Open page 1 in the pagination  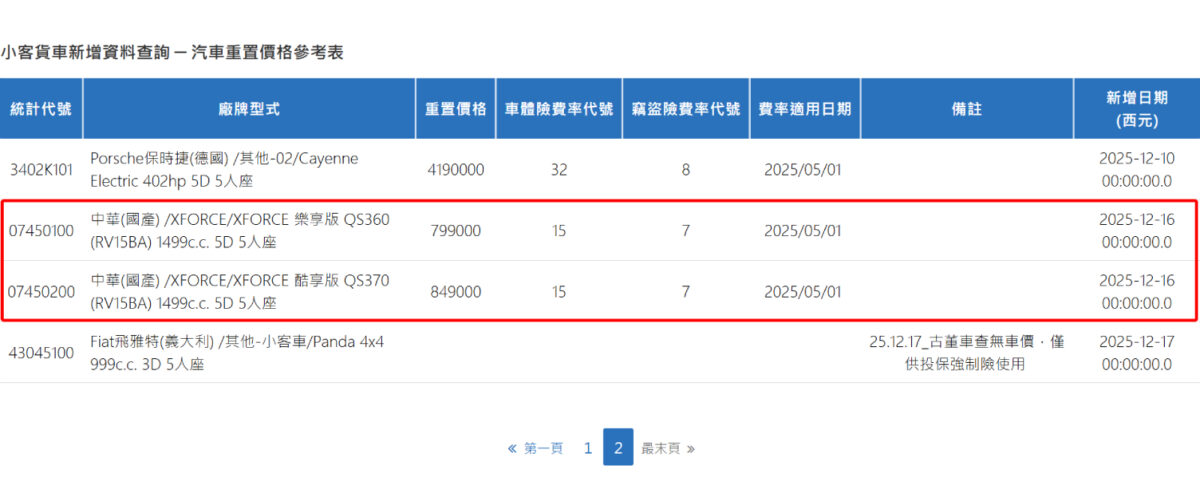pyautogui.click(x=588, y=449)
